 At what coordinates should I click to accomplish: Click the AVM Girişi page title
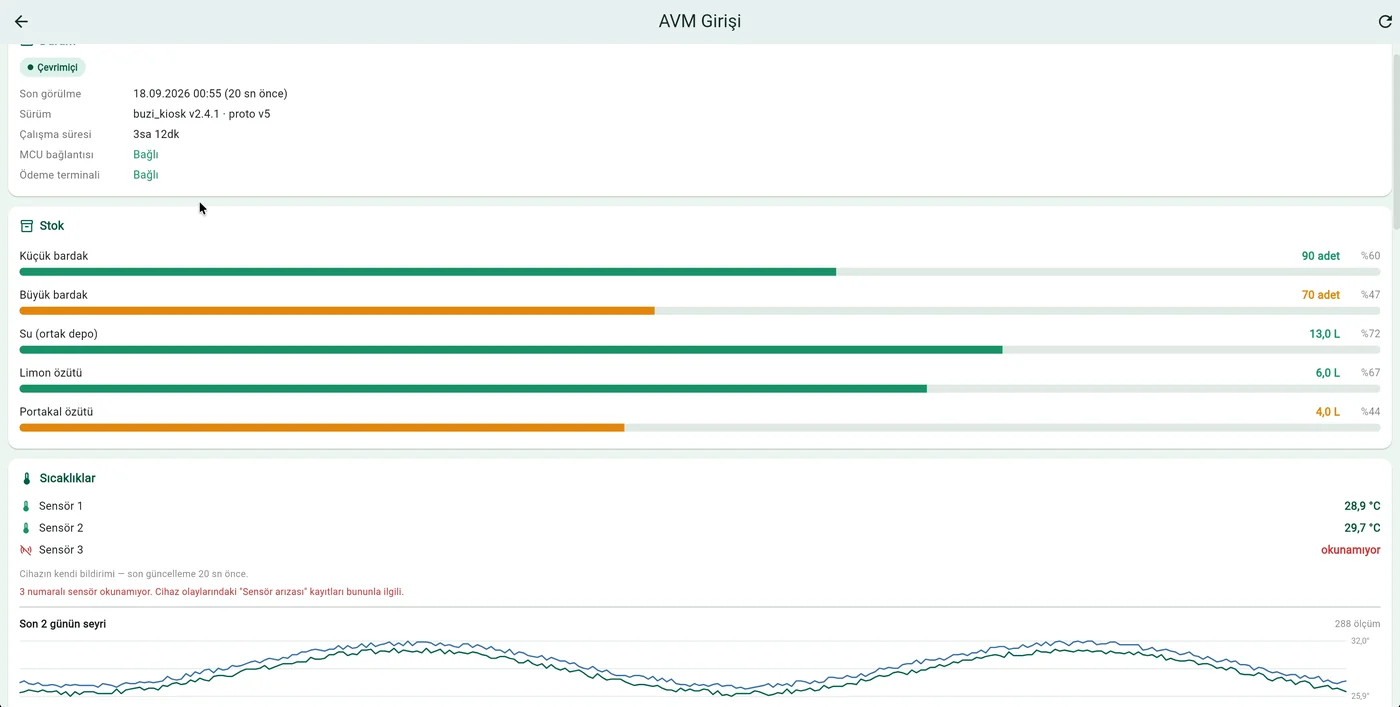(x=700, y=21)
